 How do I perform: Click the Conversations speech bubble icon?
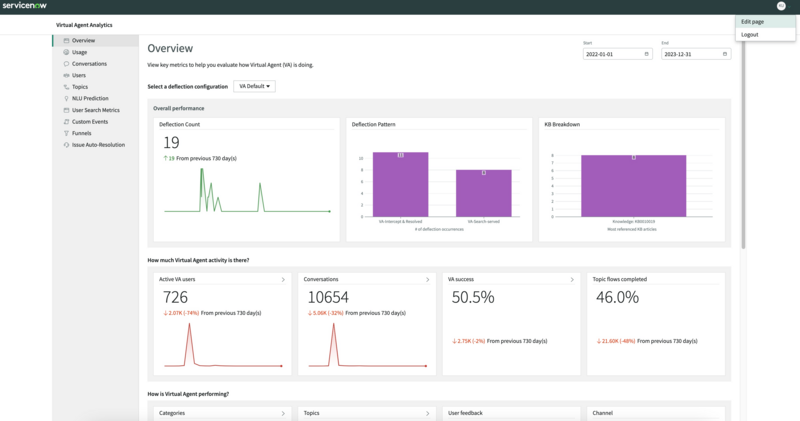pyautogui.click(x=66, y=64)
